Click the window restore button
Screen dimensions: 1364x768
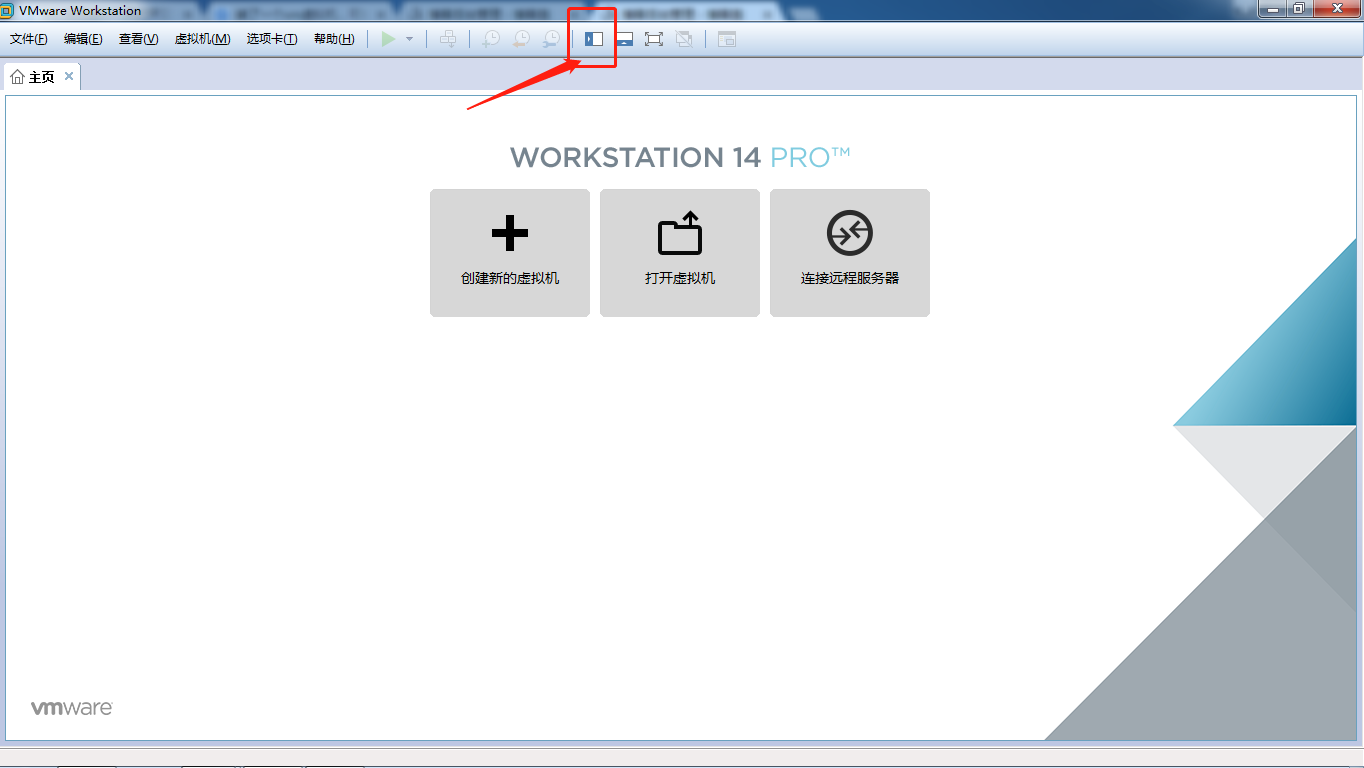click(x=1298, y=8)
